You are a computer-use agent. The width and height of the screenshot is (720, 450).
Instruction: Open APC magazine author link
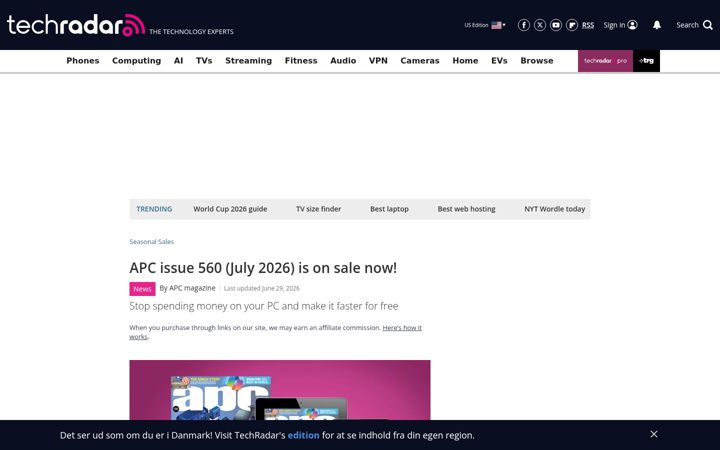point(192,288)
